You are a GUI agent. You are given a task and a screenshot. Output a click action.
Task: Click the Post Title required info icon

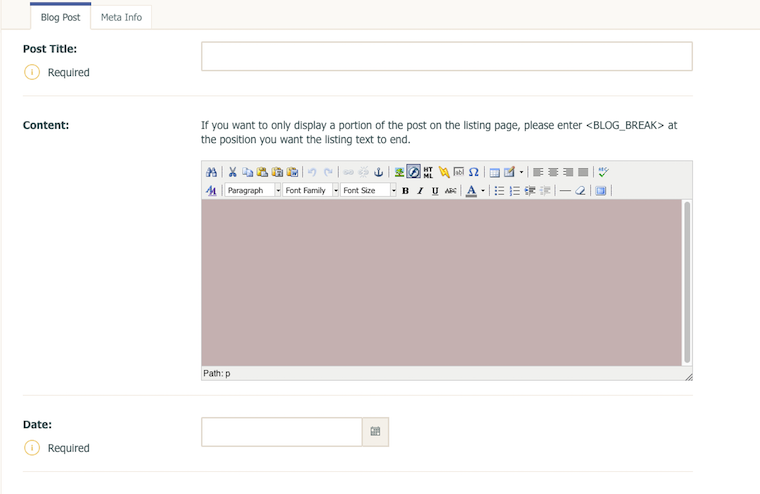pyautogui.click(x=32, y=72)
